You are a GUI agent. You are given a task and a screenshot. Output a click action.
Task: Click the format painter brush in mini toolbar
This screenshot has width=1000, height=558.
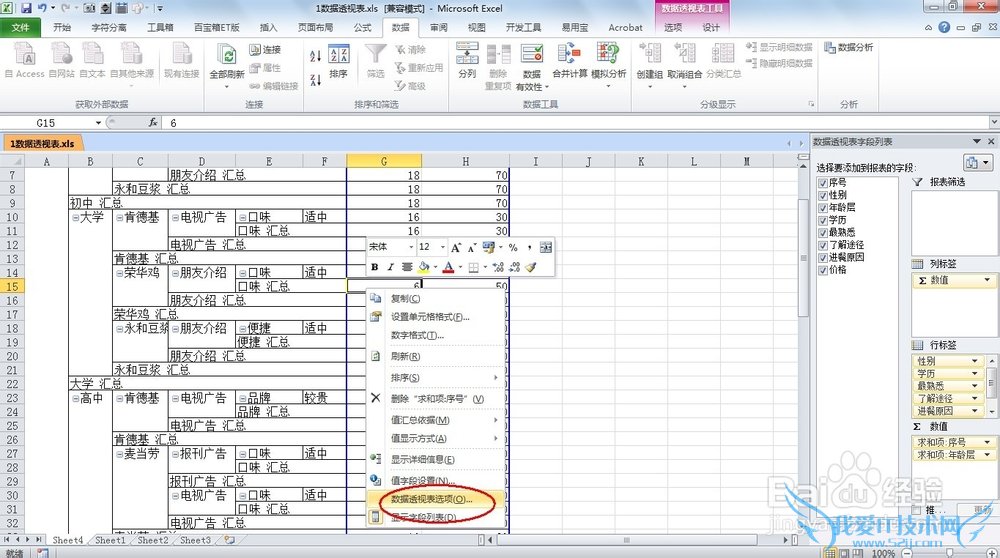(531, 267)
